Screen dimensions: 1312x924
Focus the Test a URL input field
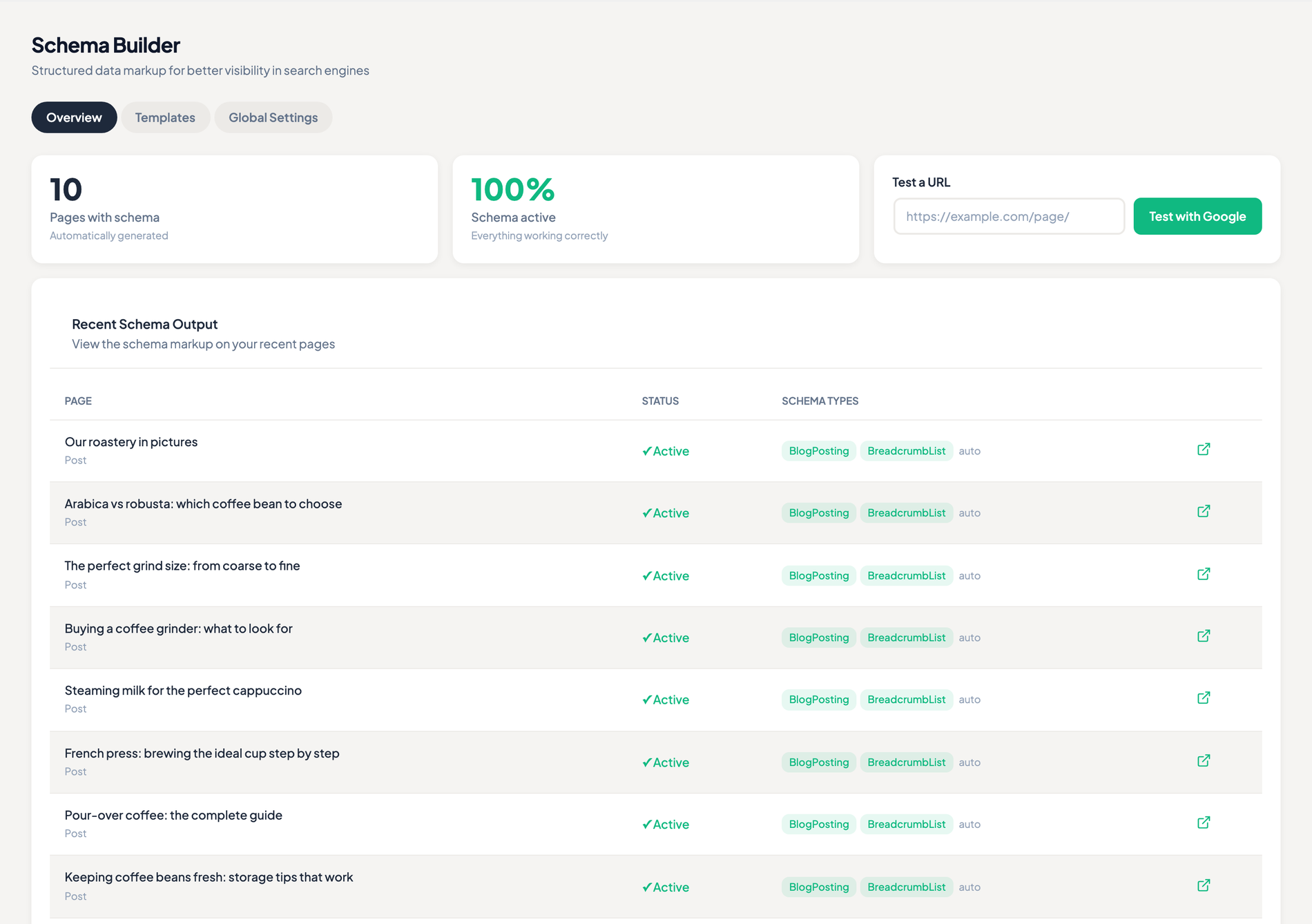[1009, 216]
